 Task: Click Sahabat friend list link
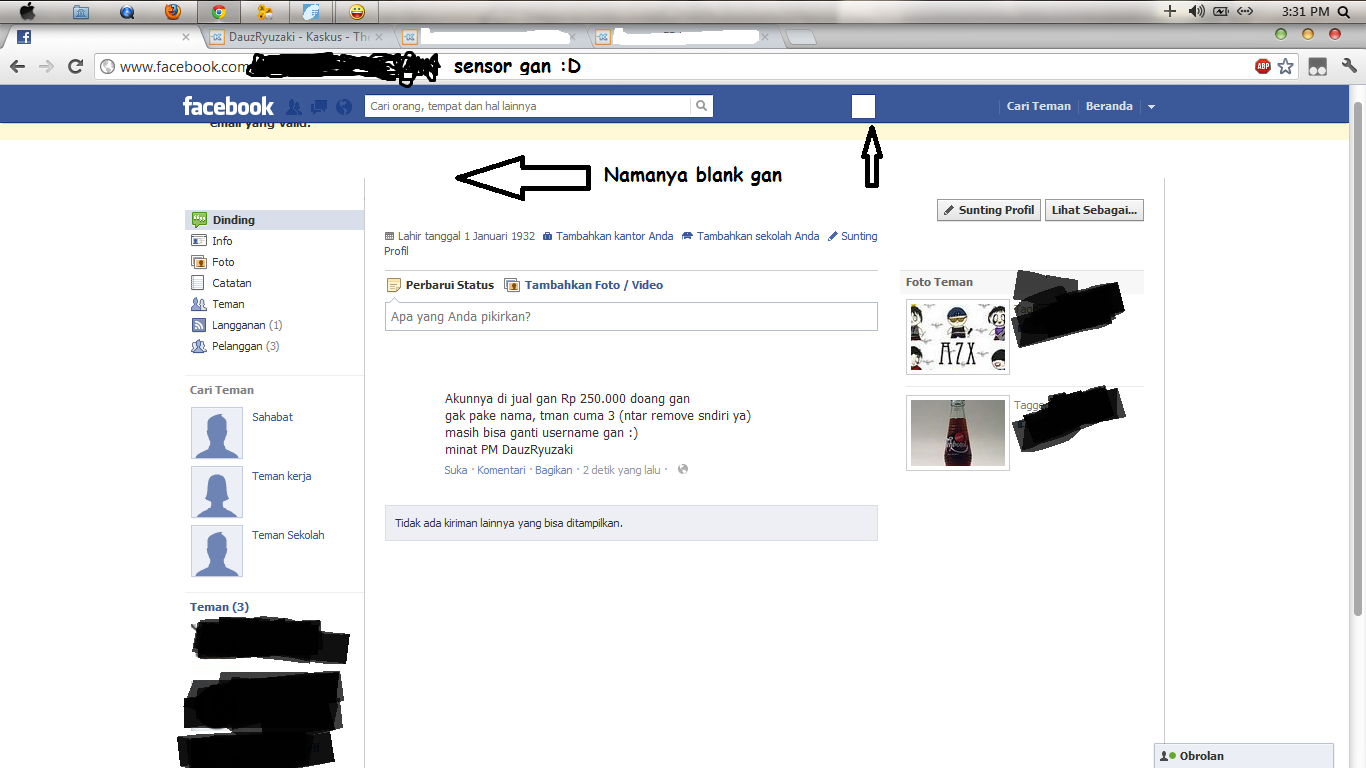(272, 417)
